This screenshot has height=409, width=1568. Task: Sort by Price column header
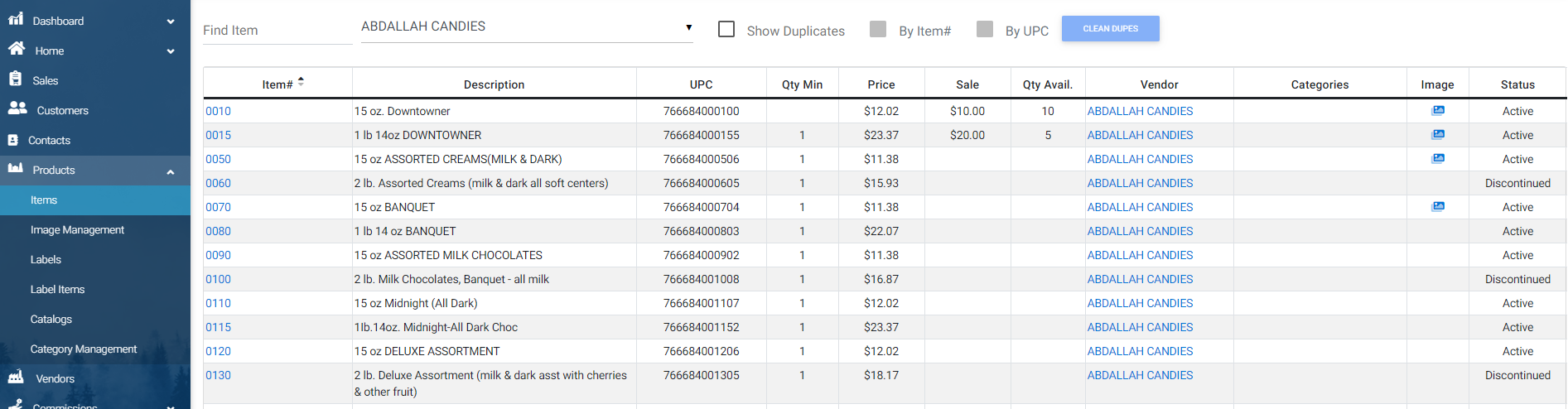[x=880, y=84]
